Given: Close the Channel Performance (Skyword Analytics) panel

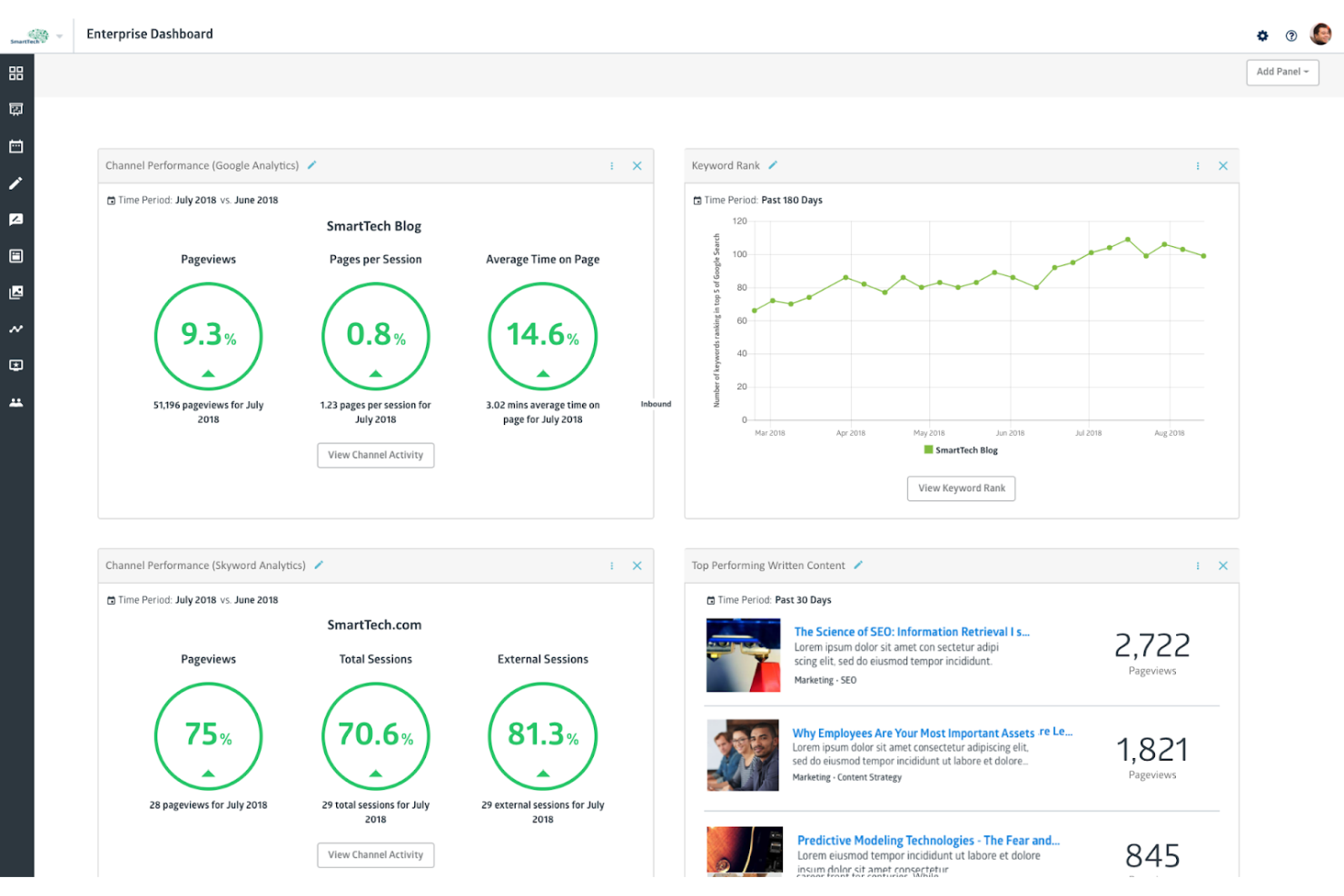Looking at the screenshot, I should (x=637, y=566).
